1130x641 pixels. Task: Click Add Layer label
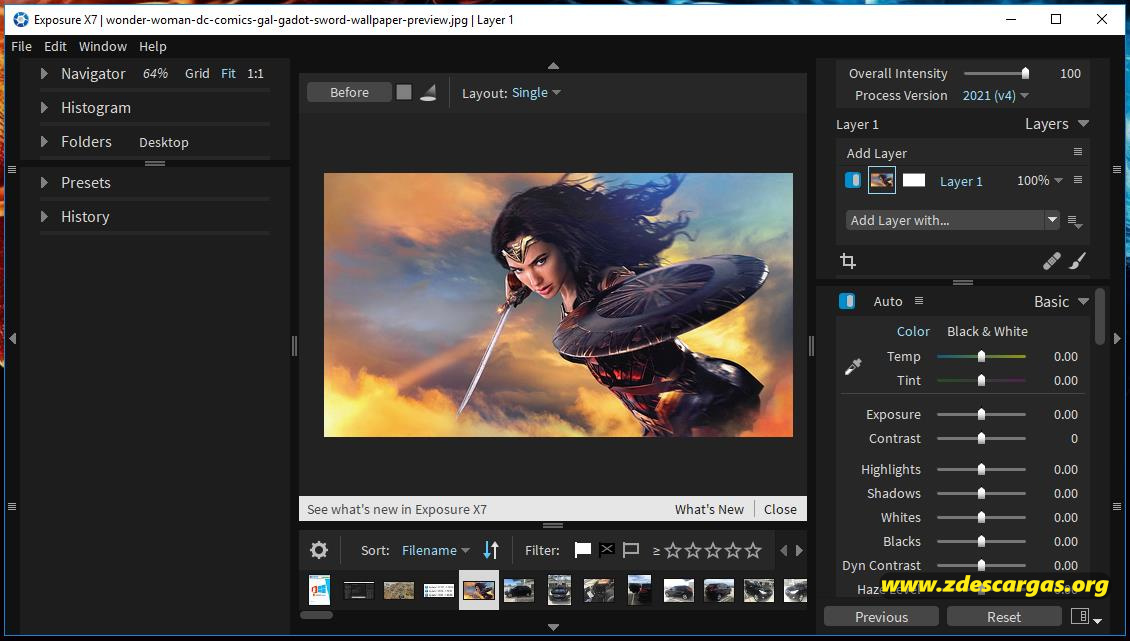(x=876, y=153)
